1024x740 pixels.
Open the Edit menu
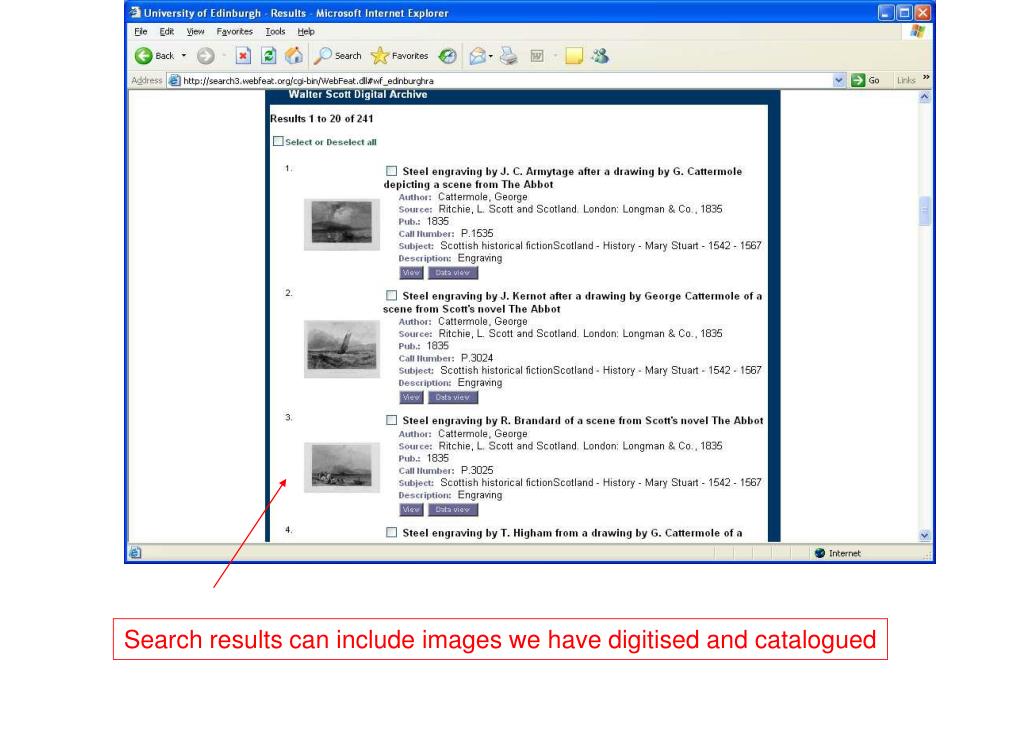167,31
